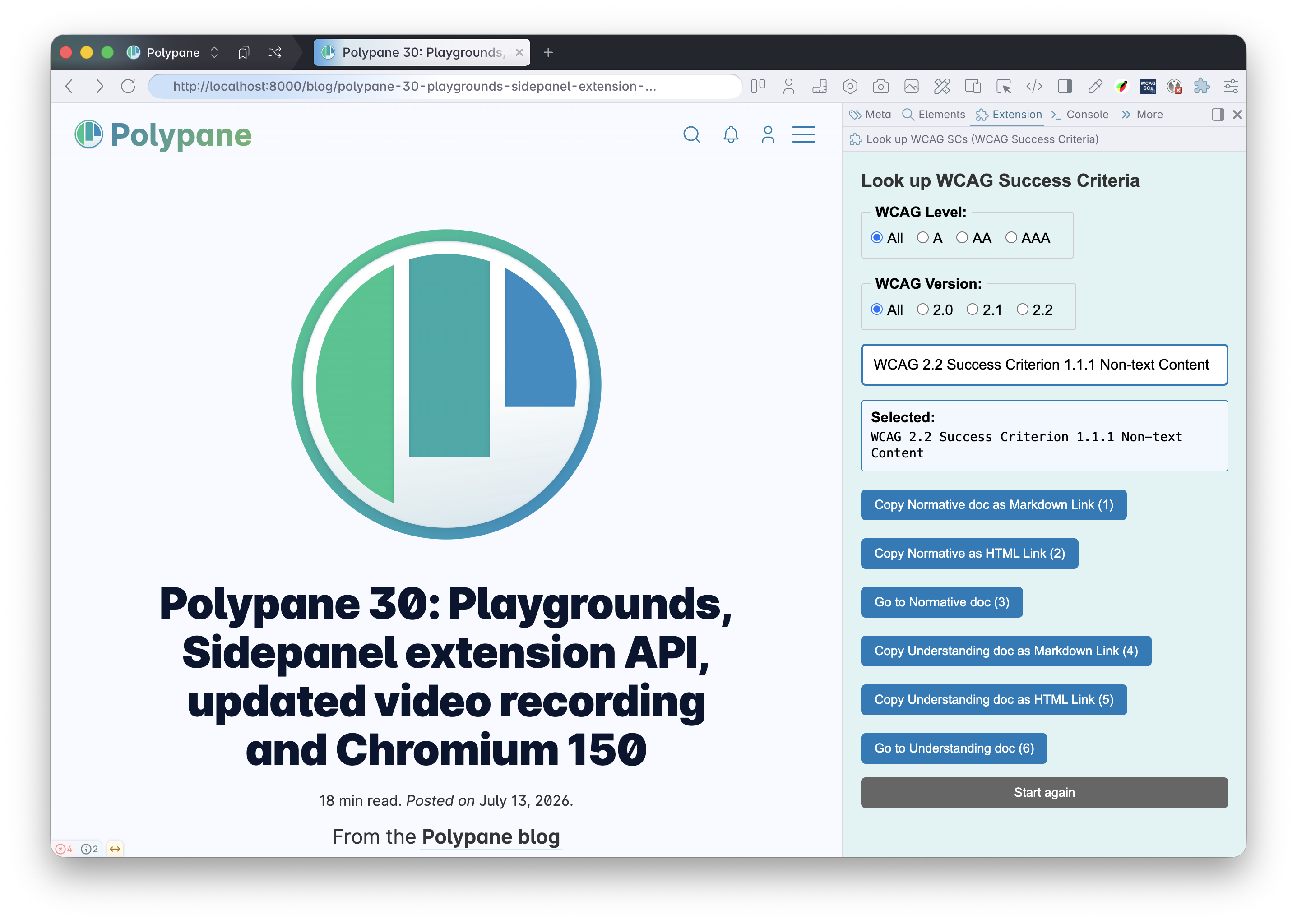Select WCAG Version All radio button
Screen dimensions: 1297x924
877,310
